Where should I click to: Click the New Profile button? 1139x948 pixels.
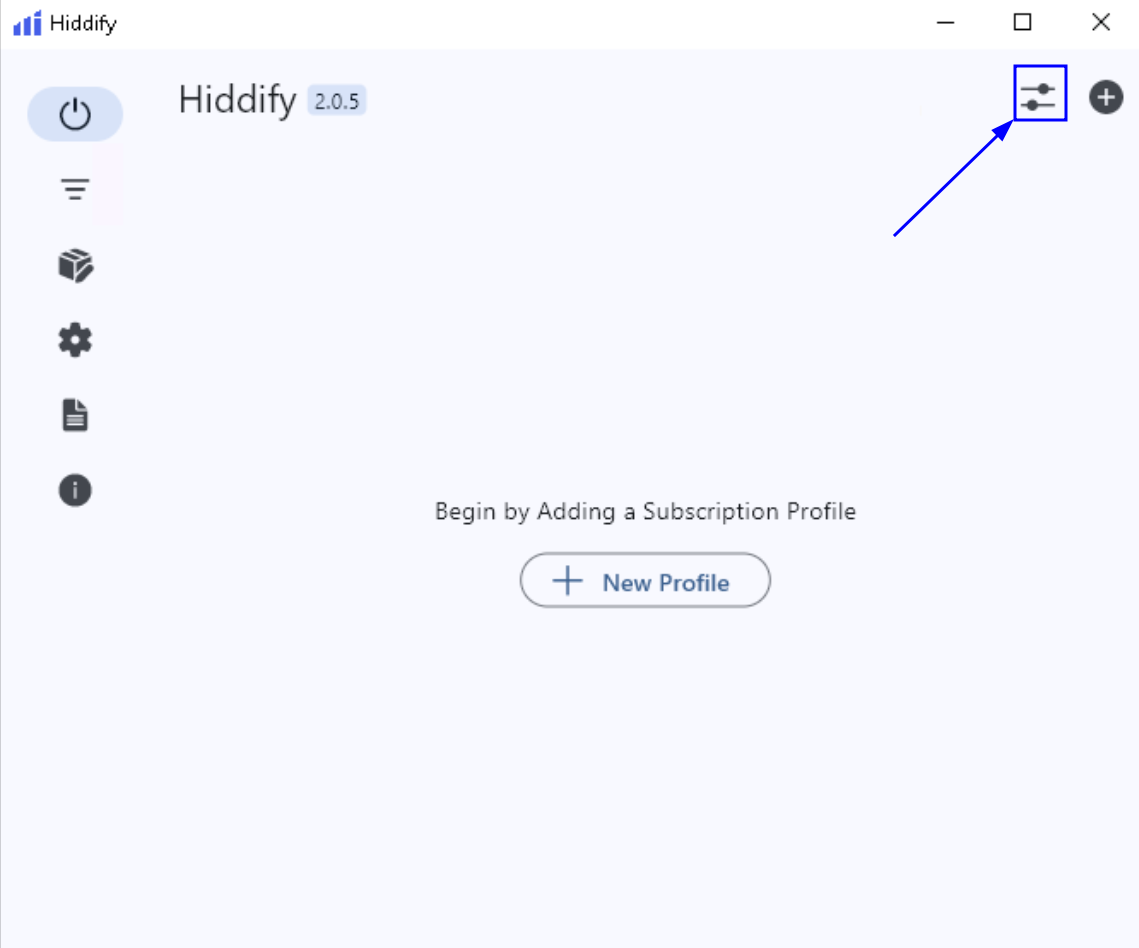pos(645,580)
